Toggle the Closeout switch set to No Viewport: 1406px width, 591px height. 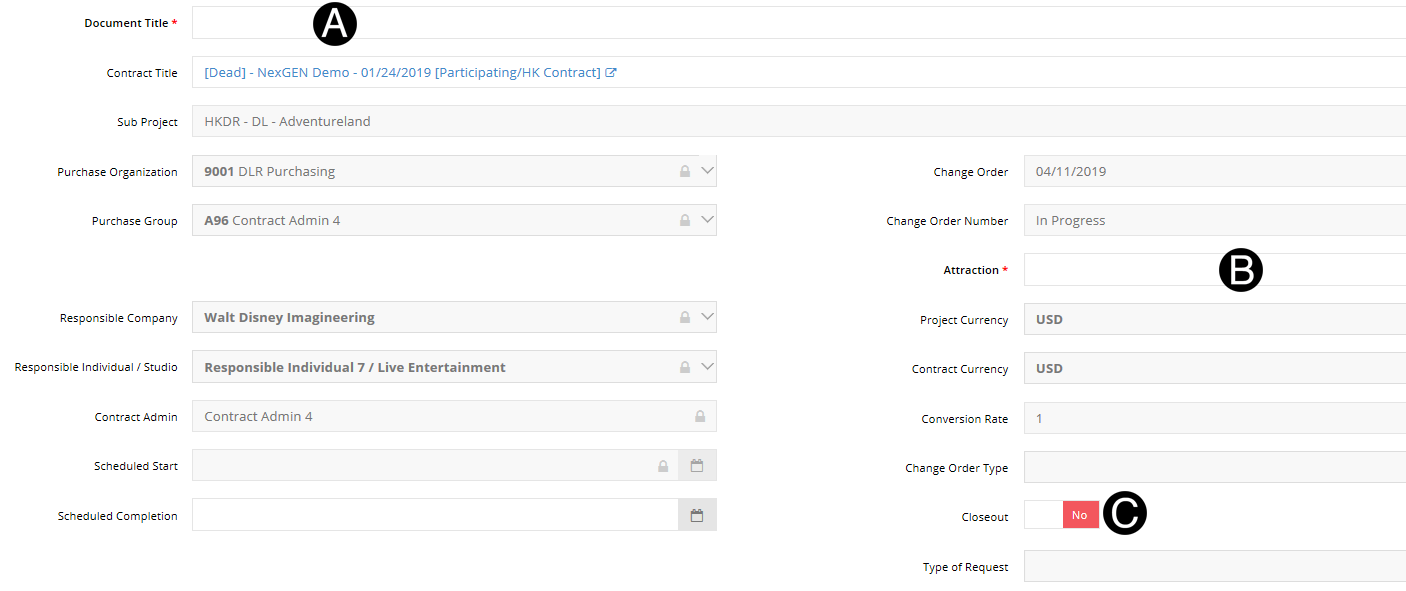[x=1062, y=515]
